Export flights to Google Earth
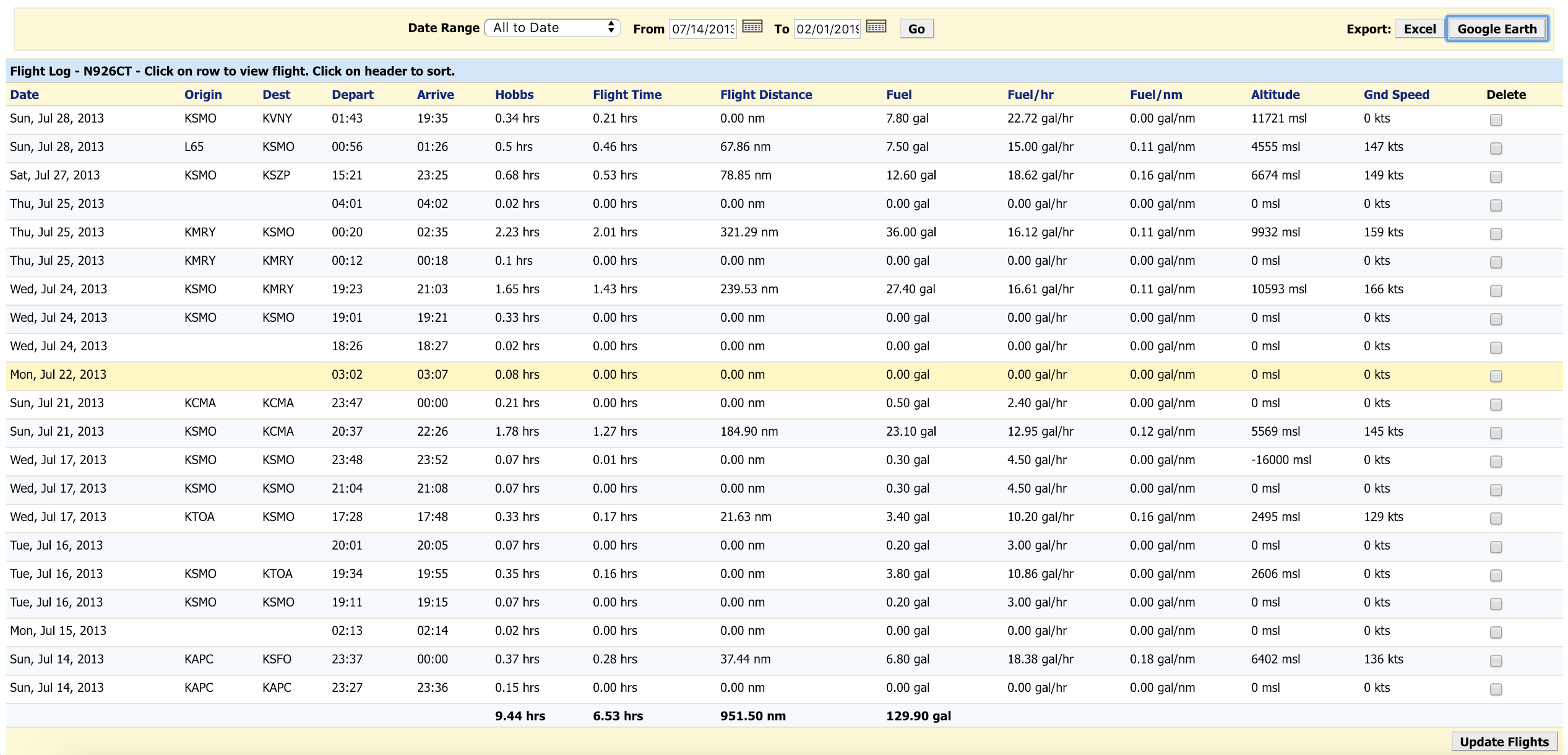Viewport: 1568px width, 755px height. [x=1496, y=29]
